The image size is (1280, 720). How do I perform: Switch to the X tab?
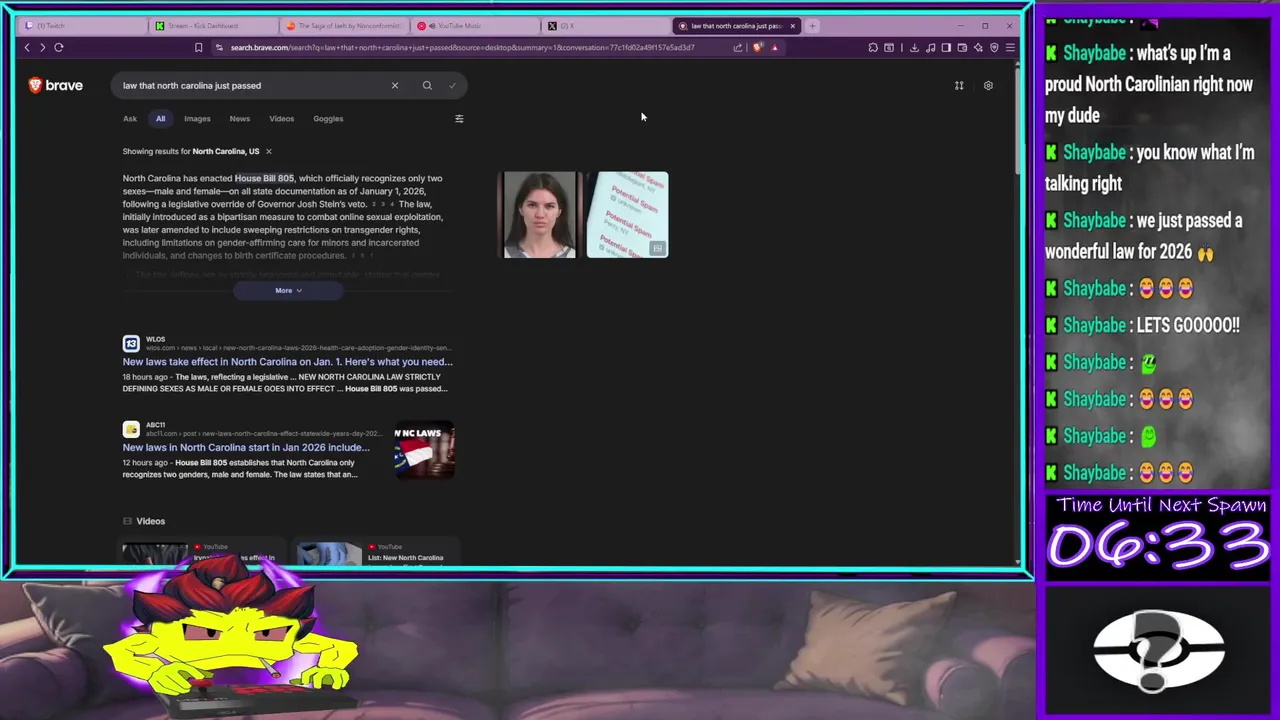pos(607,26)
